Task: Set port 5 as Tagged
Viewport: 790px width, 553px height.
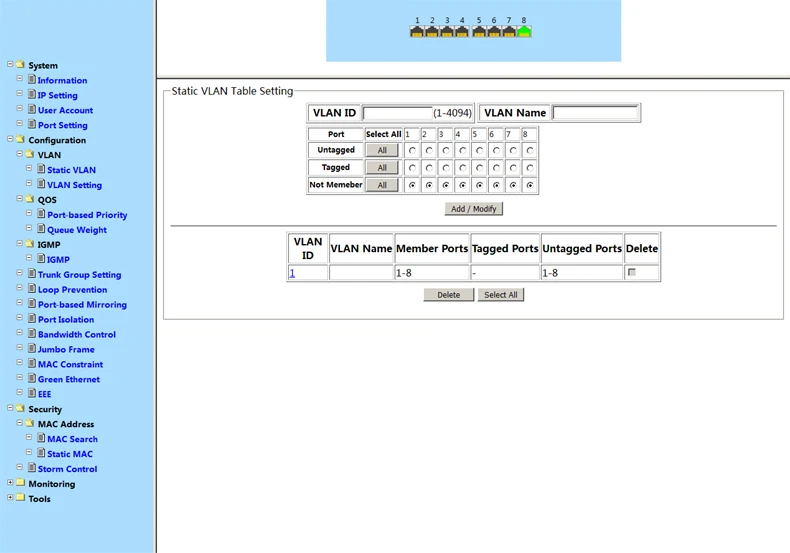Action: [479, 168]
